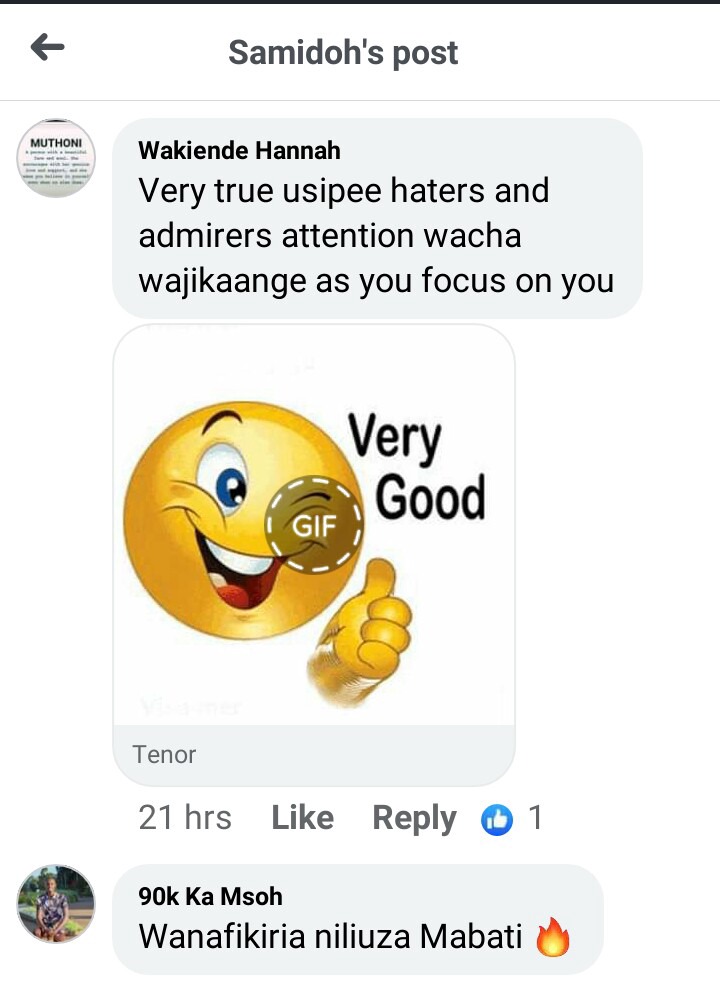Viewport: 720px width, 987px height.
Task: Reply to Wakiende Hannah's comment
Action: pyautogui.click(x=414, y=818)
